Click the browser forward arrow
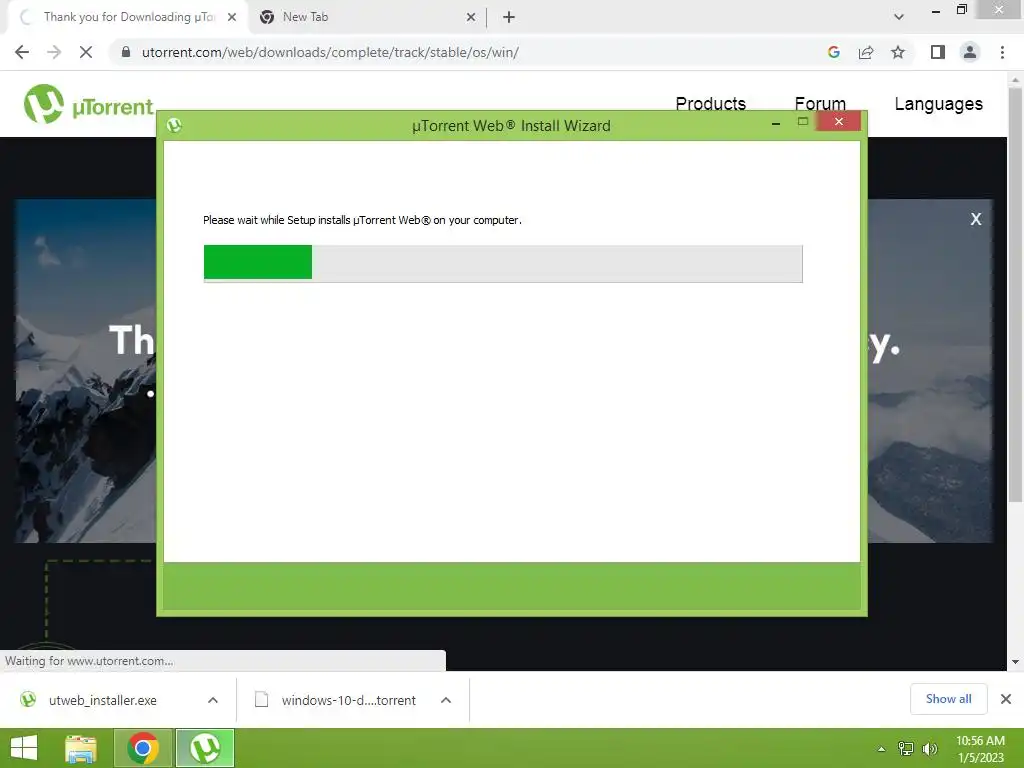The width and height of the screenshot is (1024, 768). 54,52
